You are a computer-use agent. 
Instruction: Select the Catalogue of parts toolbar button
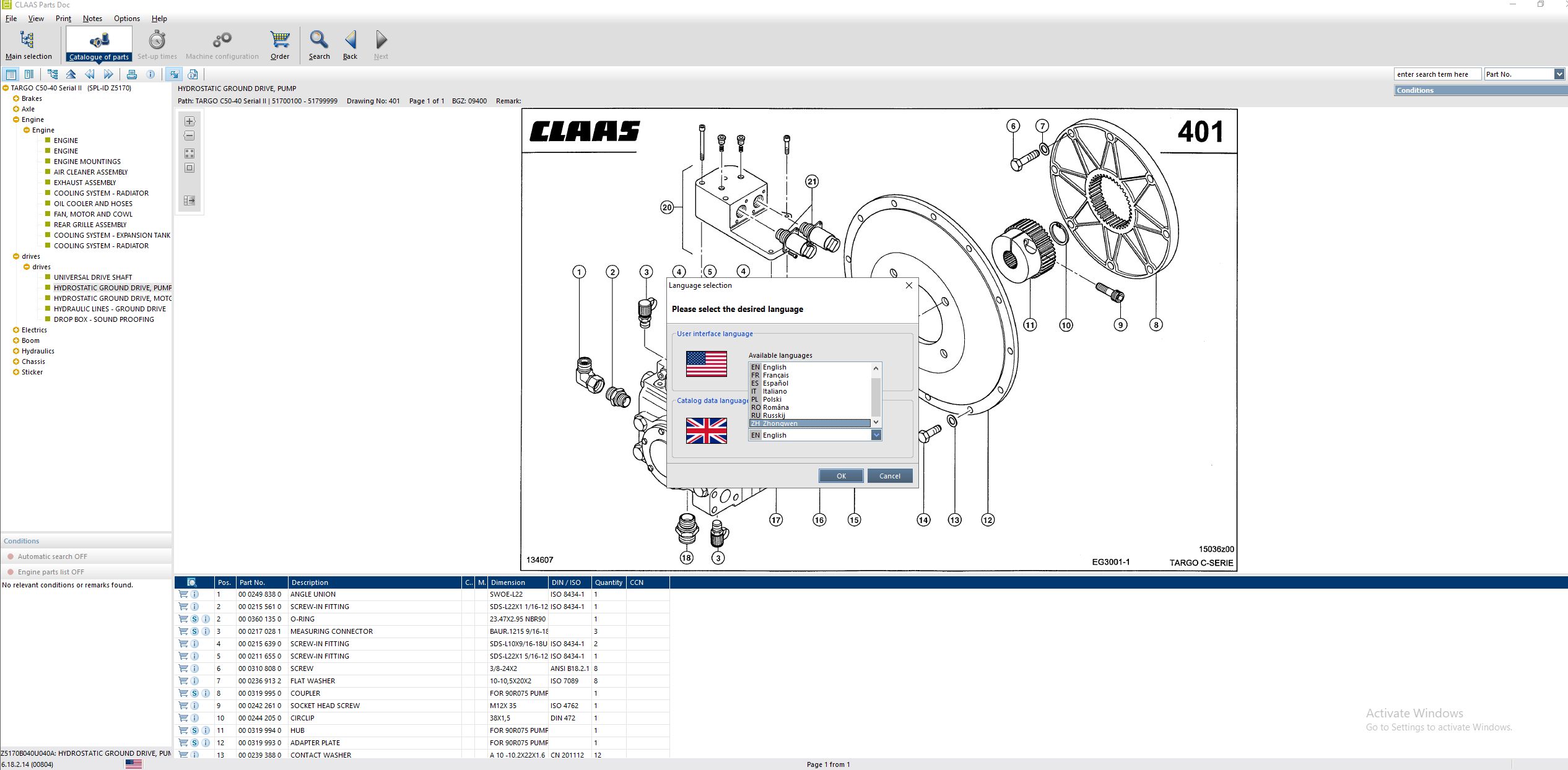99,45
